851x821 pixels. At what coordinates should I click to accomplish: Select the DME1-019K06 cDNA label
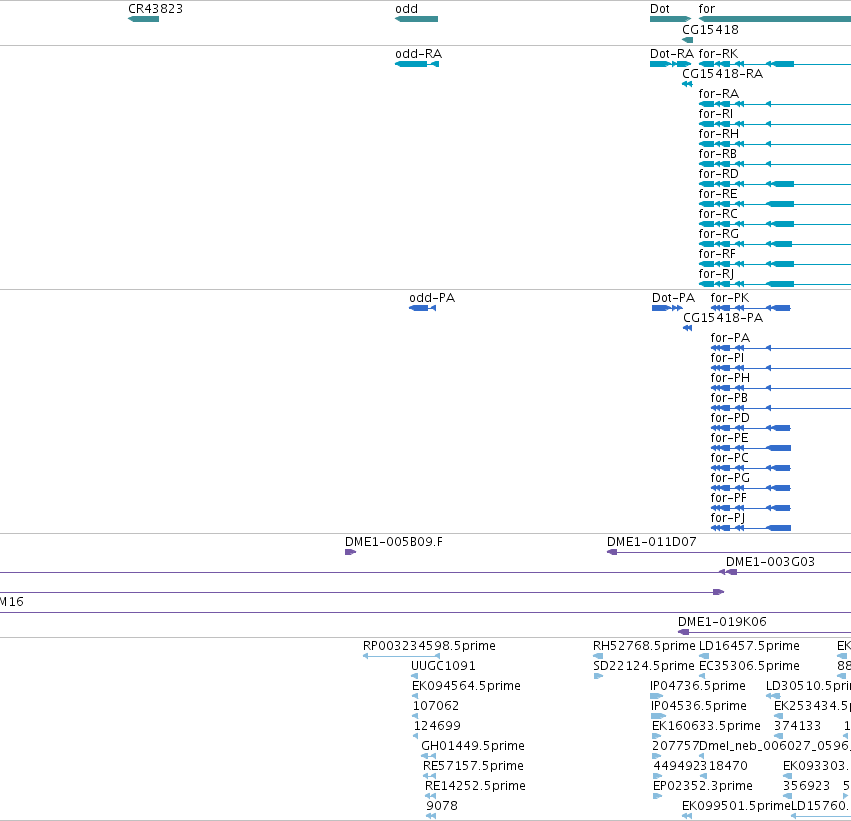coord(722,622)
